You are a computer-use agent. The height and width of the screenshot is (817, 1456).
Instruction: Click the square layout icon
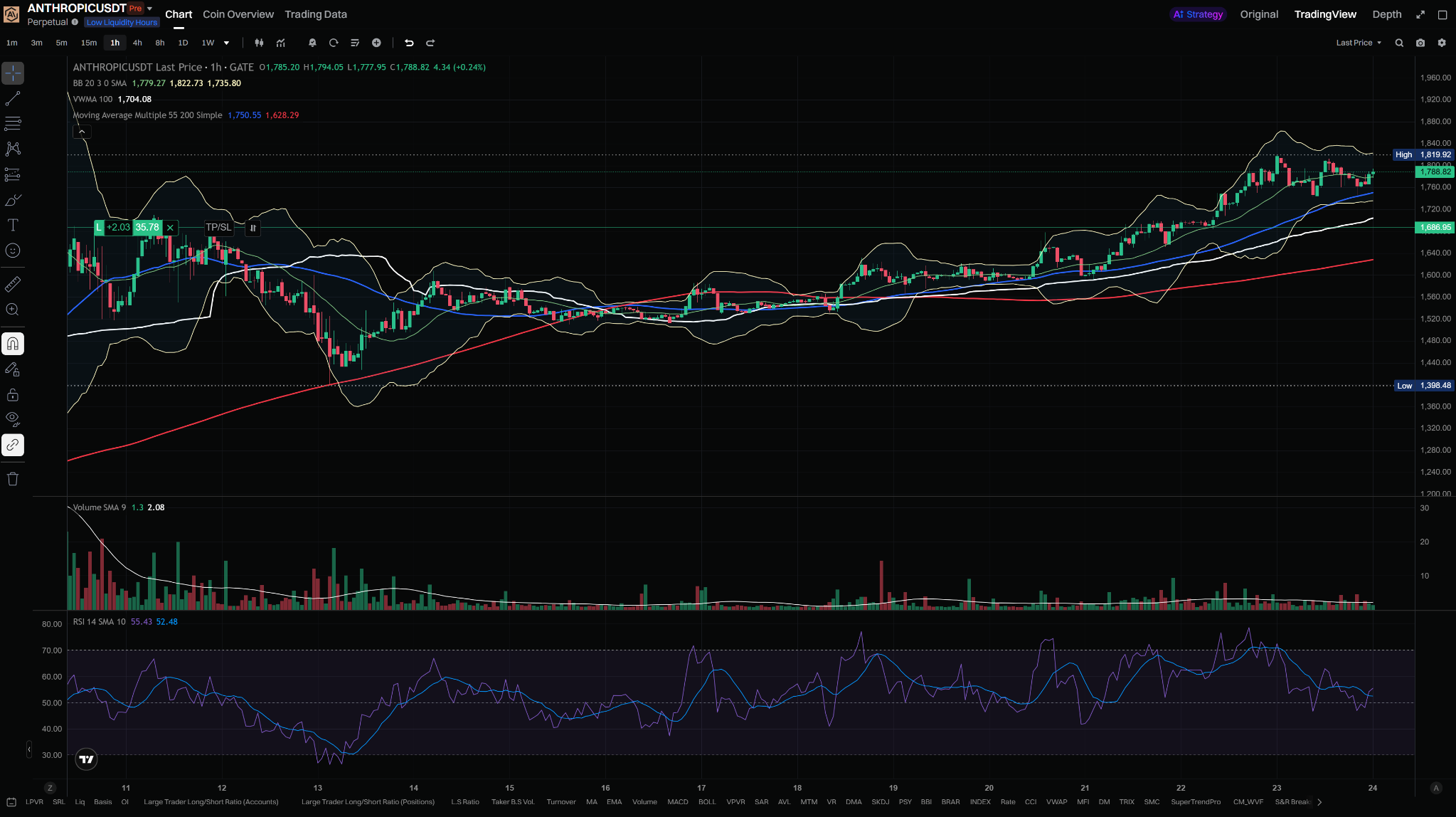[1442, 14]
